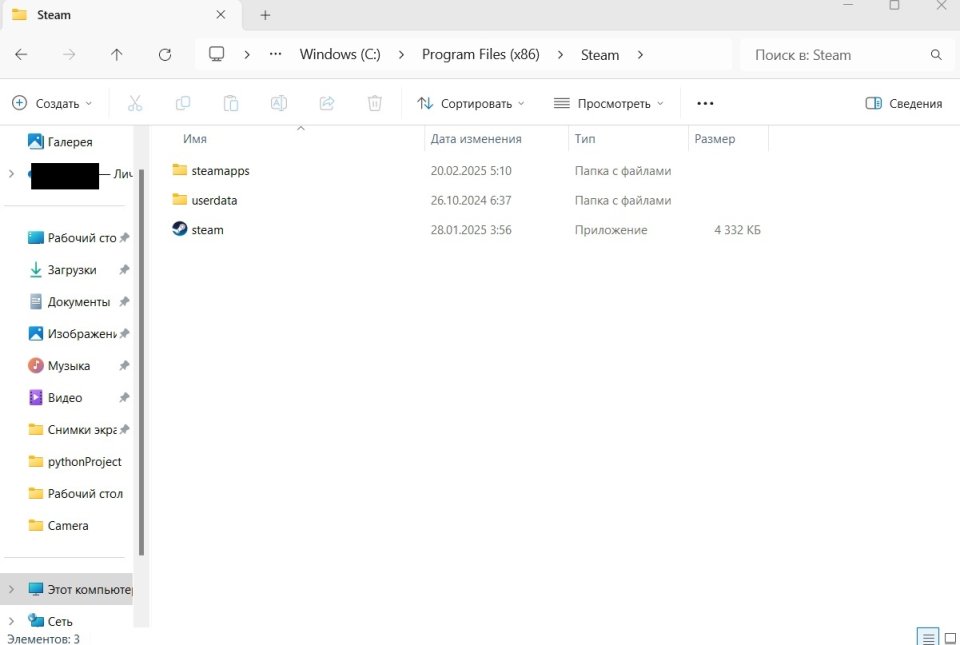Click the Share icon in toolbar
Screen dimensions: 960x645
click(x=327, y=103)
